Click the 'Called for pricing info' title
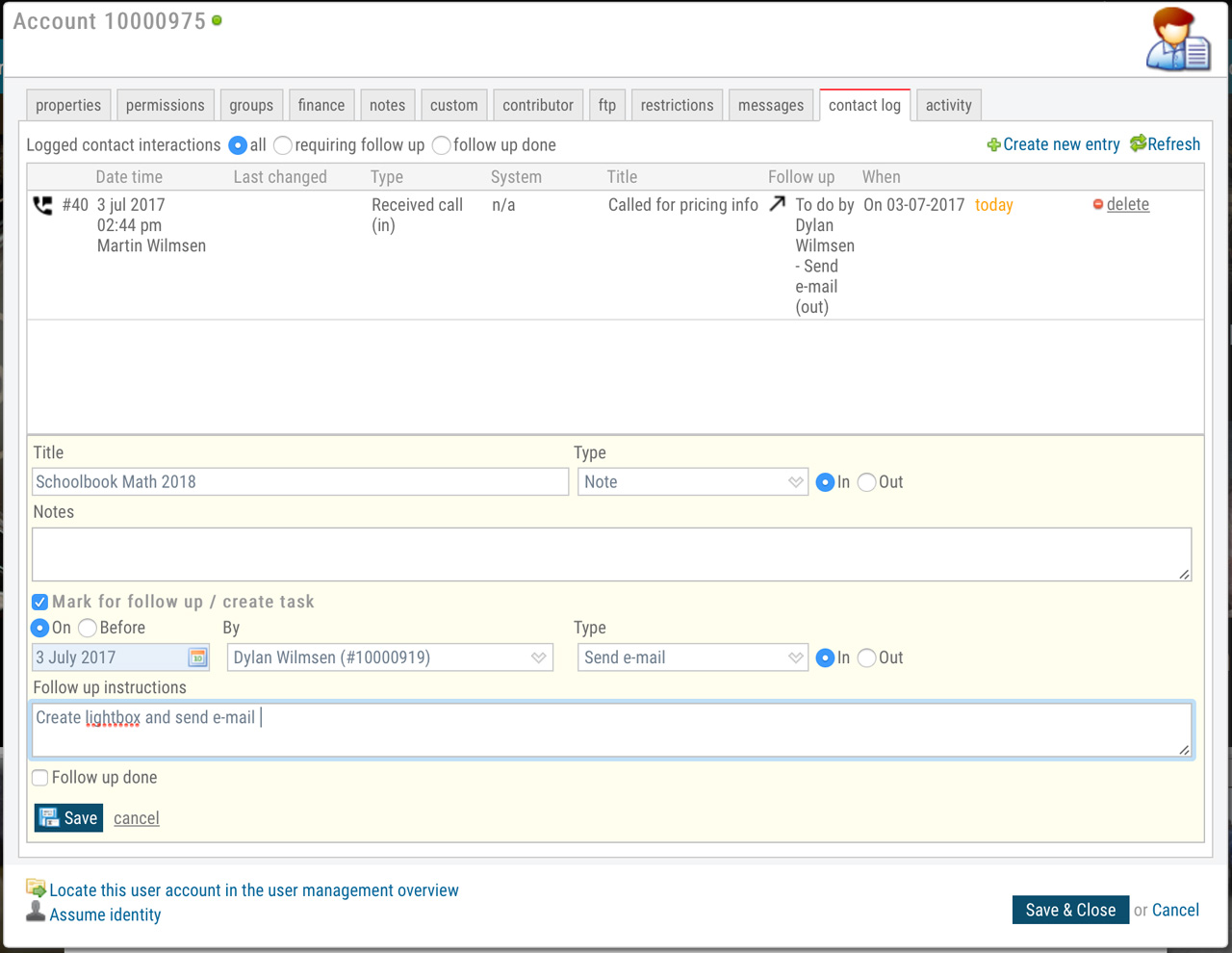This screenshot has height=953, width=1232. 683,205
